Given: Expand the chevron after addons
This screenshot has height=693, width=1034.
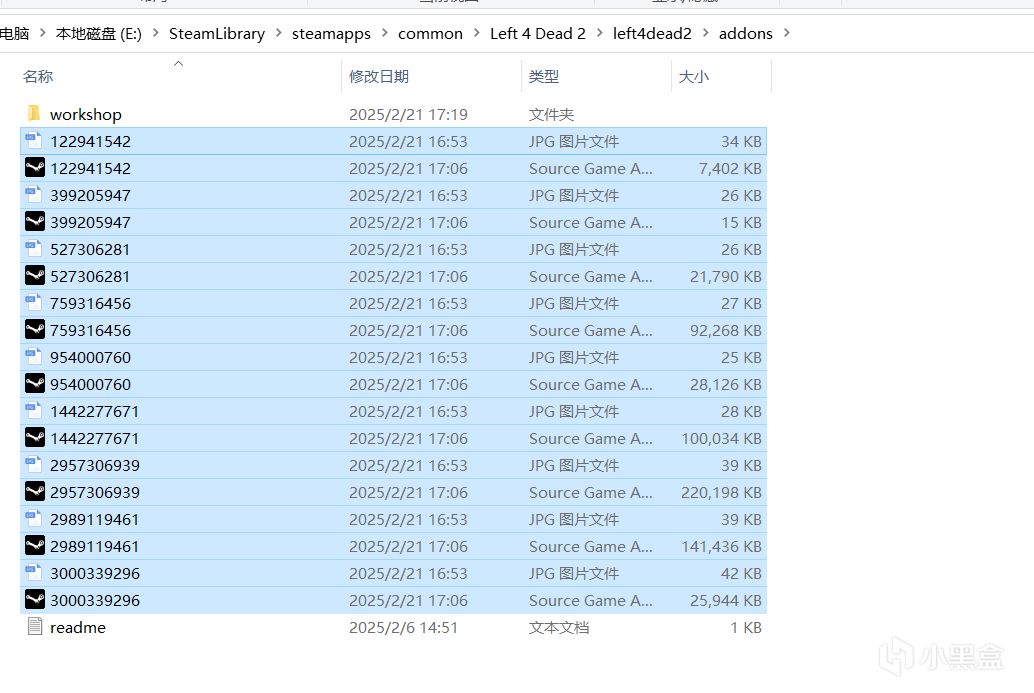Looking at the screenshot, I should point(787,33).
